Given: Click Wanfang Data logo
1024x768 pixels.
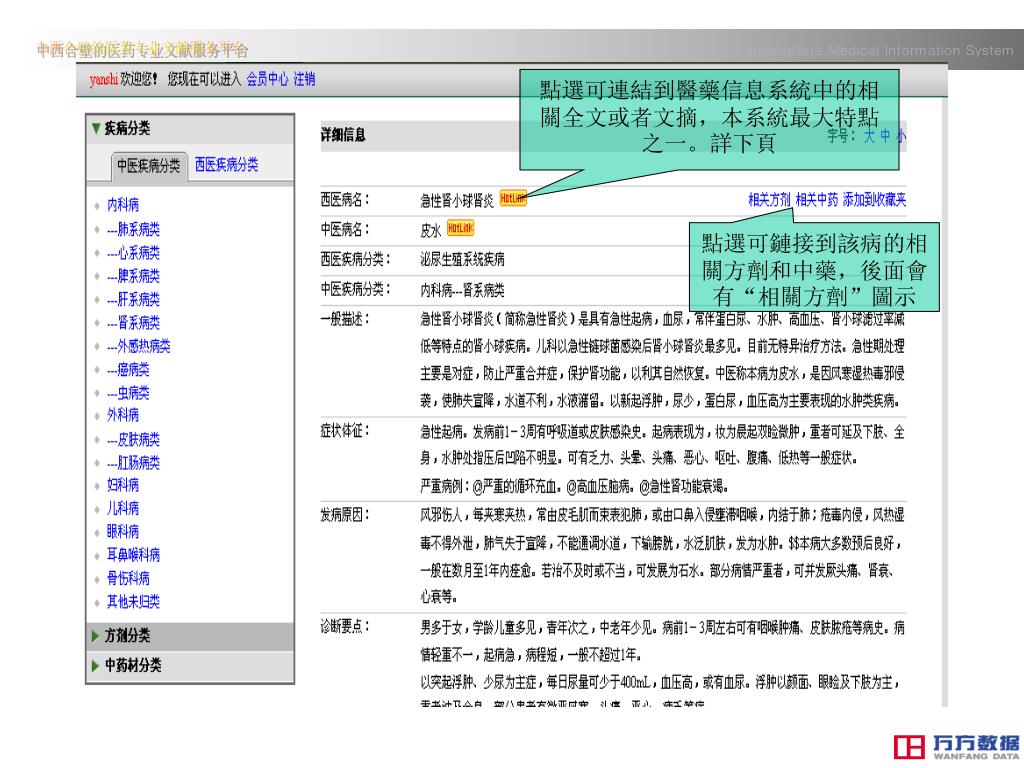Looking at the screenshot, I should (957, 746).
